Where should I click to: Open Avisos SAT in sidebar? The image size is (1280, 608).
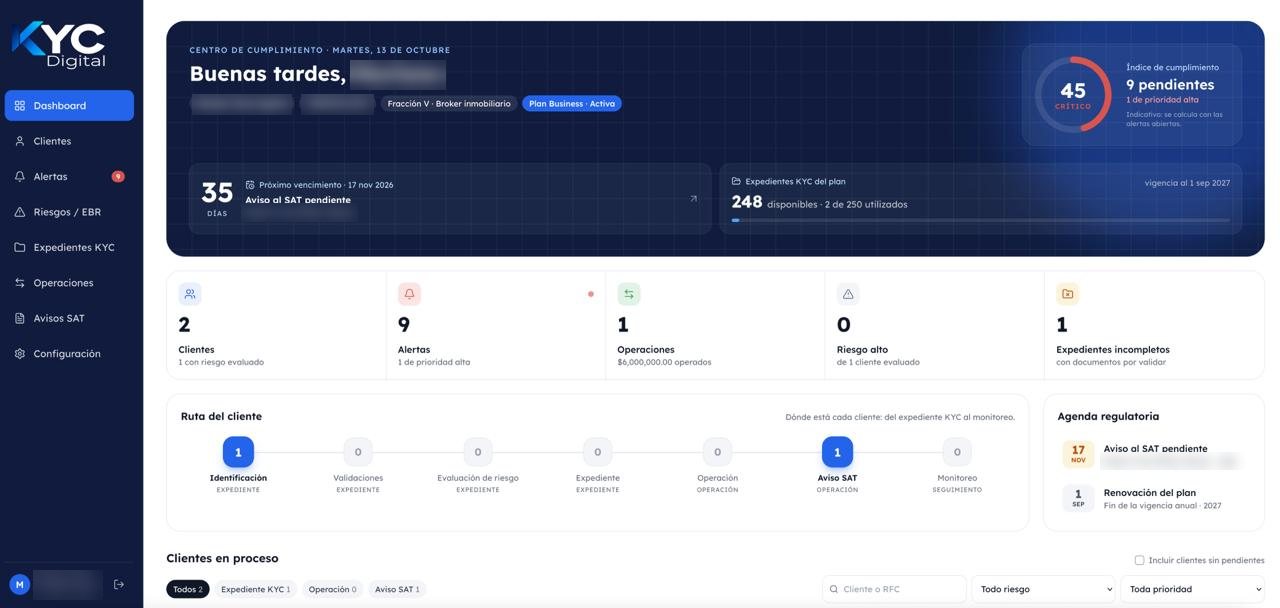69,318
